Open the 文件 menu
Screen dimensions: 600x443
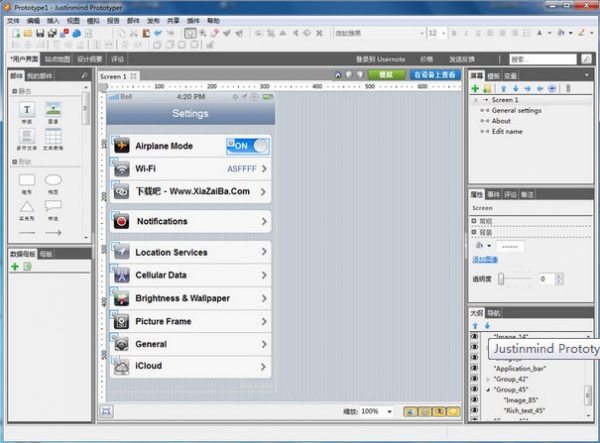(13, 21)
